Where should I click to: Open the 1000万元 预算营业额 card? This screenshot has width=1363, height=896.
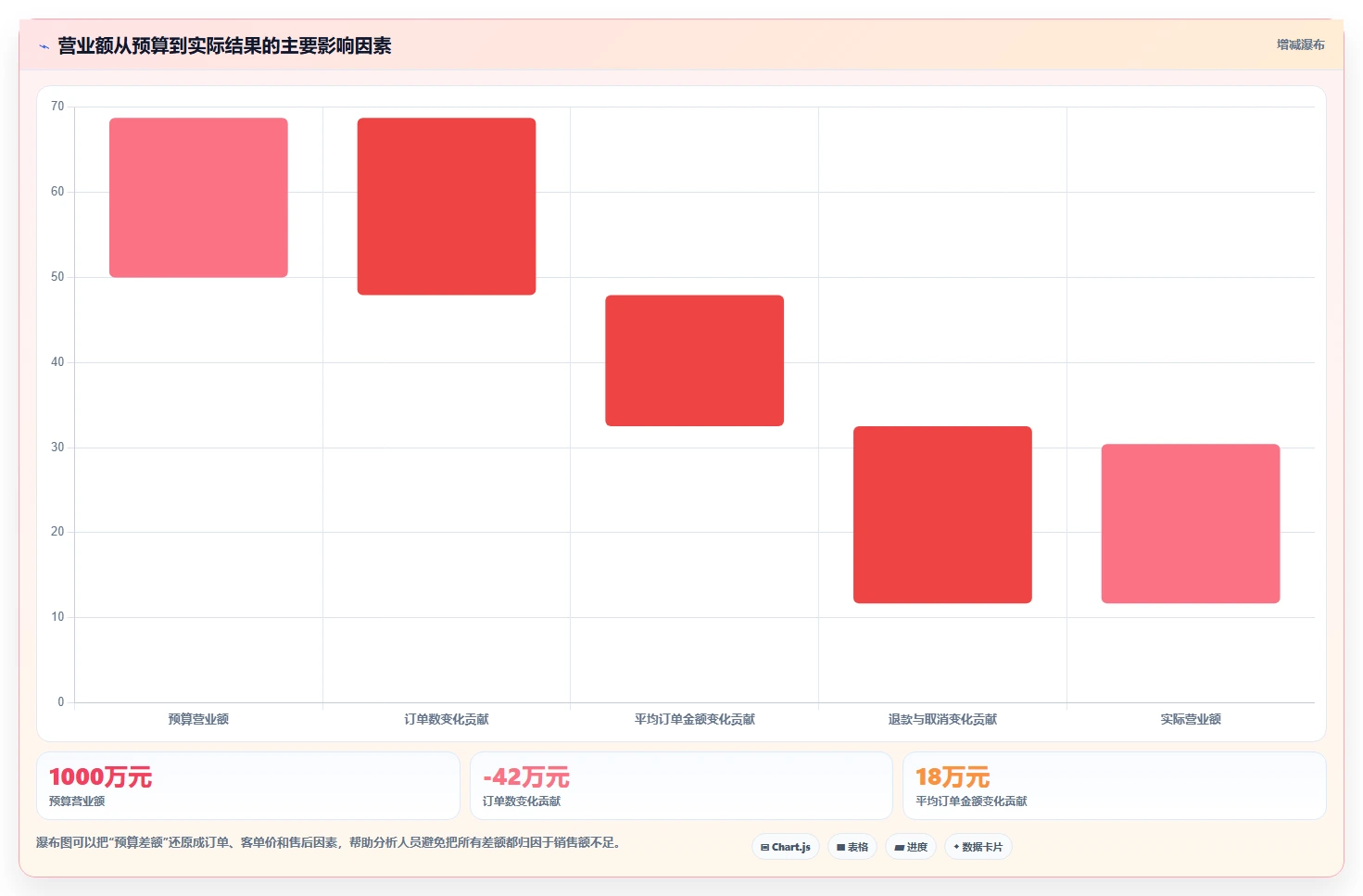248,786
